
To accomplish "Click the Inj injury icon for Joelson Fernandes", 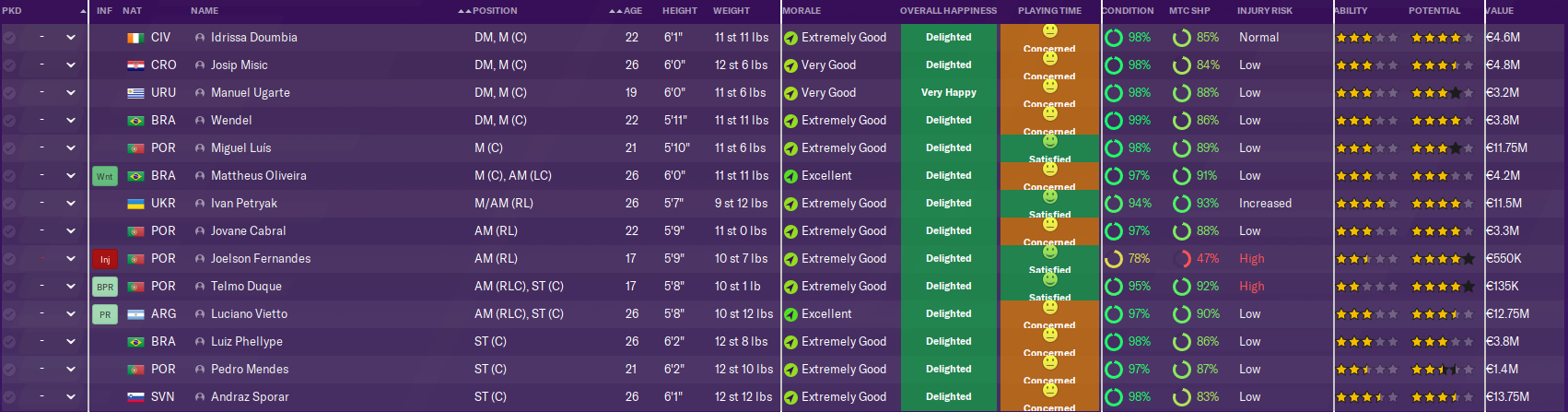I will 105,259.
